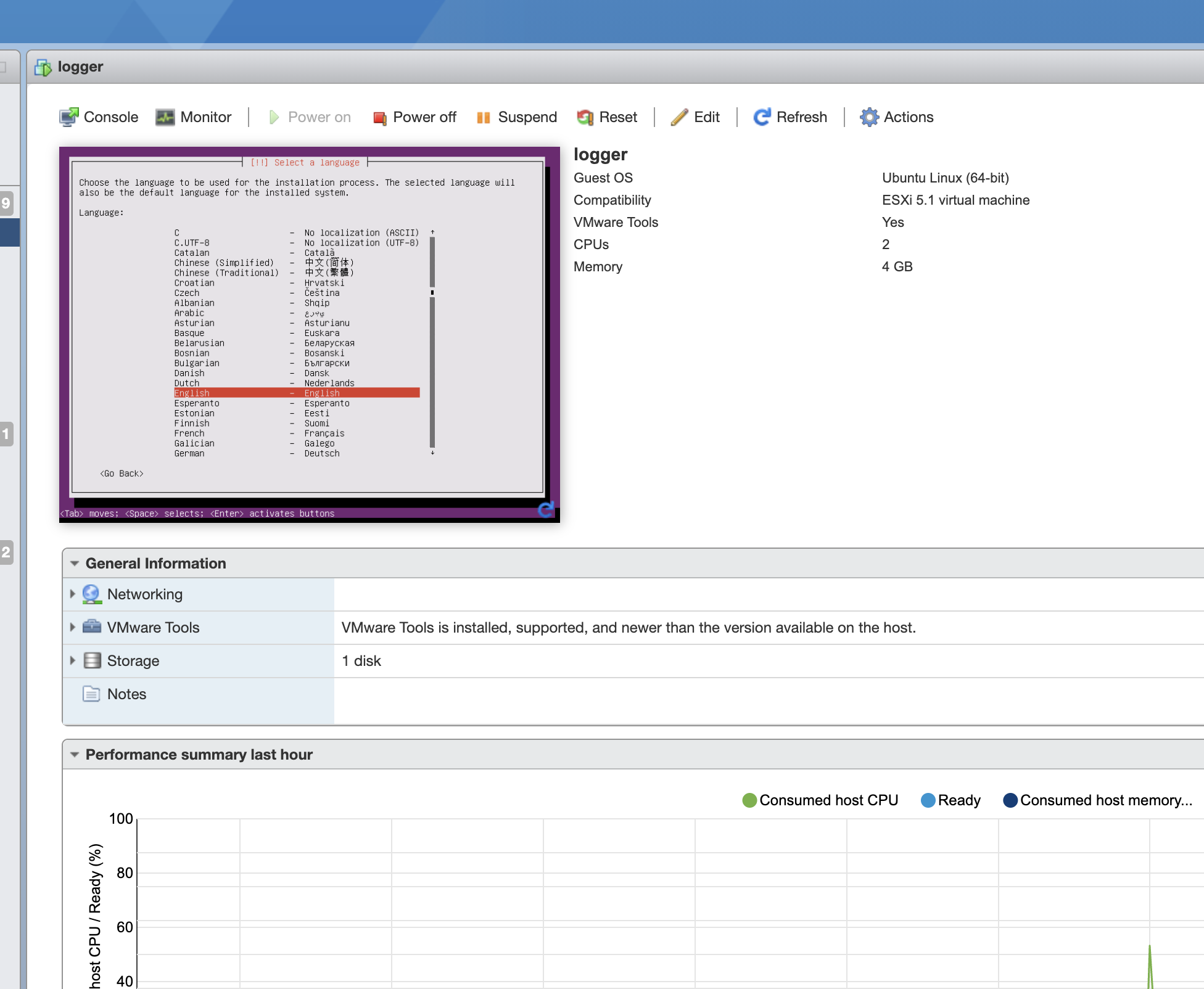Power off the logger virtual machine

pos(414,117)
